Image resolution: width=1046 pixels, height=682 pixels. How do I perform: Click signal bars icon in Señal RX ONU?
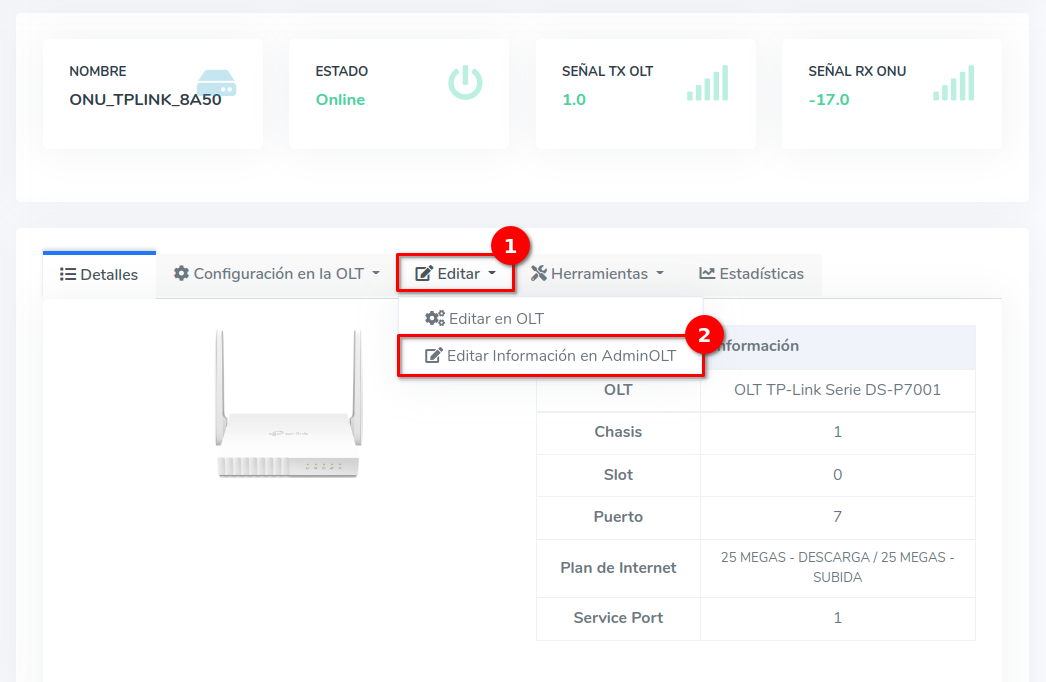[953, 83]
